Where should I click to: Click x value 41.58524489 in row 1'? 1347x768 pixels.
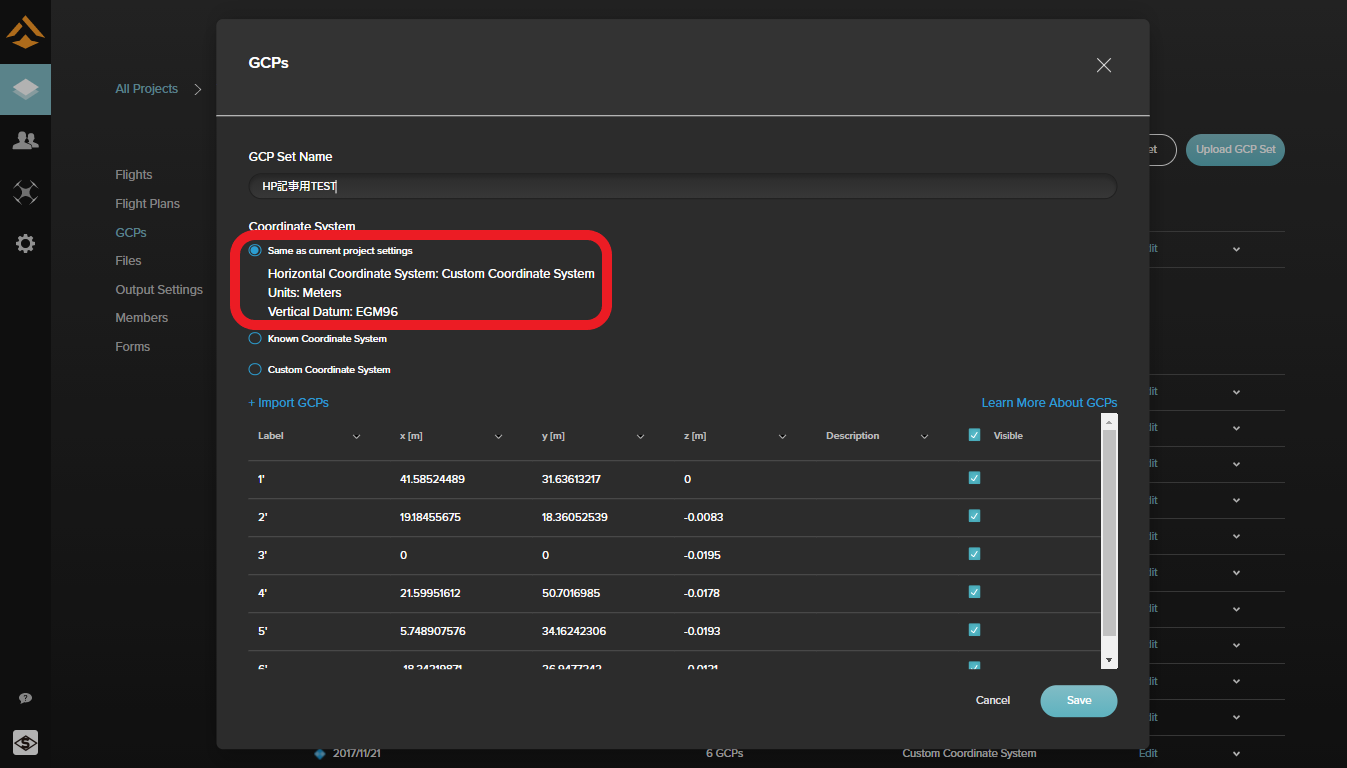coord(432,480)
